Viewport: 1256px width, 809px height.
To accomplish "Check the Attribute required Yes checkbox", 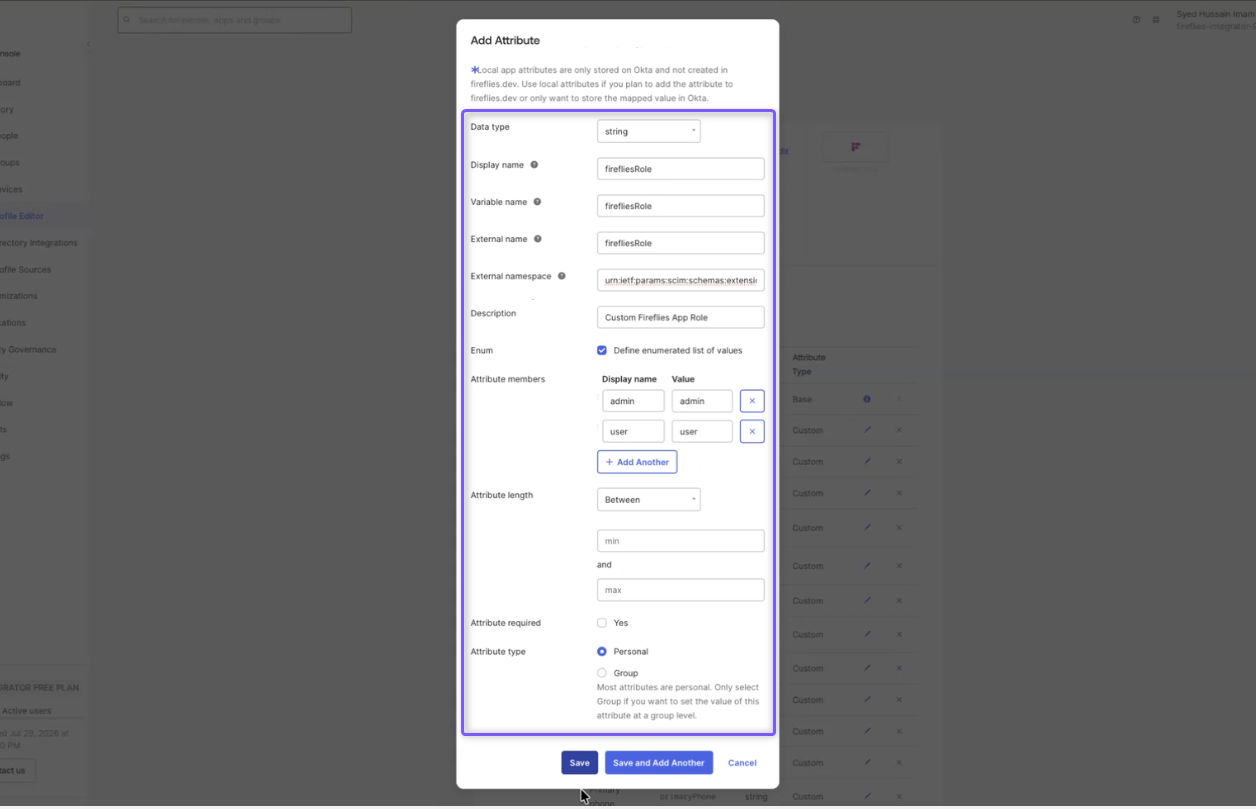I will 602,623.
